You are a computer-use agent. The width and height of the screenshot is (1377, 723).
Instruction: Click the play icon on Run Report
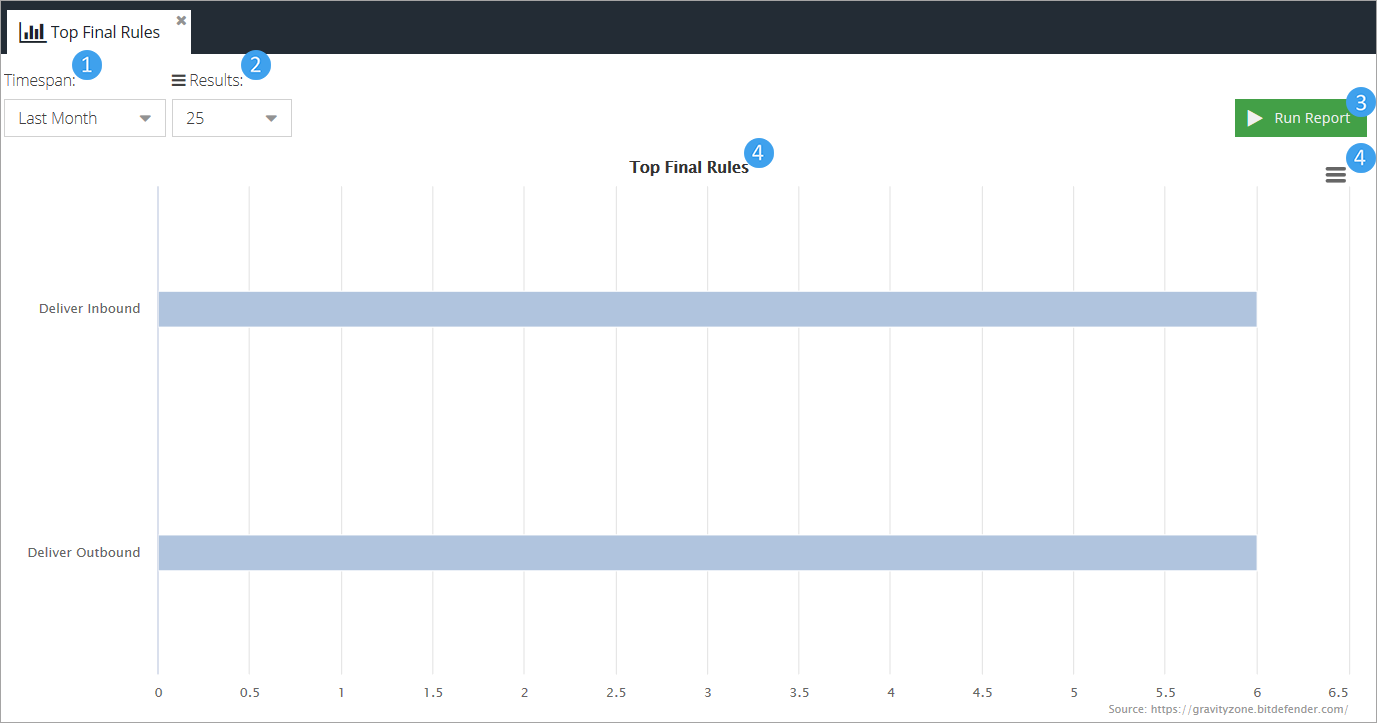[1255, 118]
